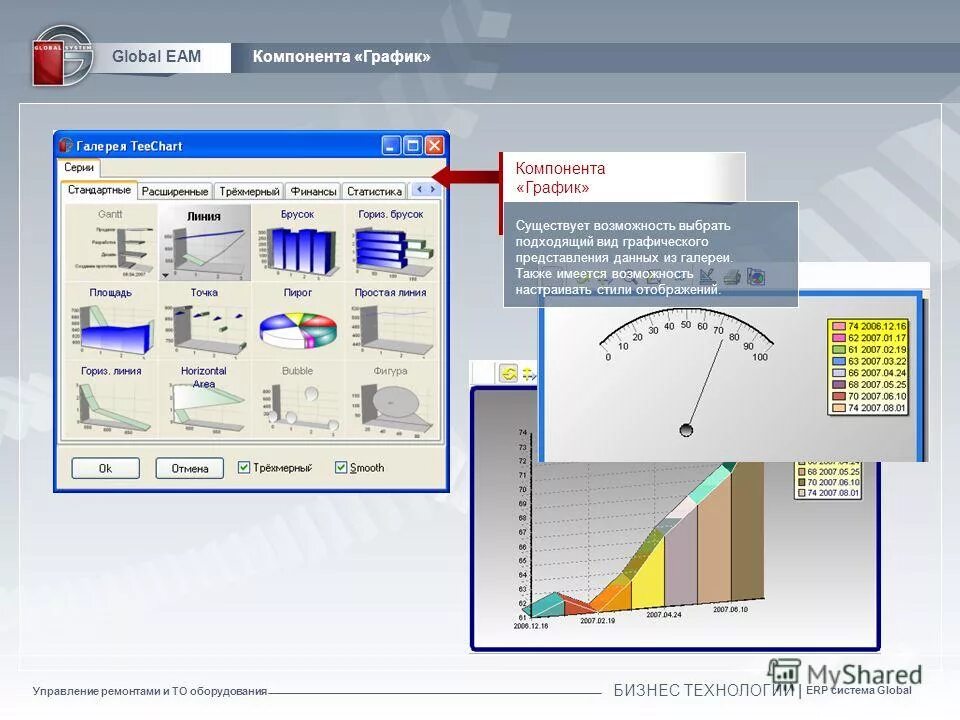960x720 pixels.
Task: Select the Простая линия chart type
Action: tap(391, 322)
